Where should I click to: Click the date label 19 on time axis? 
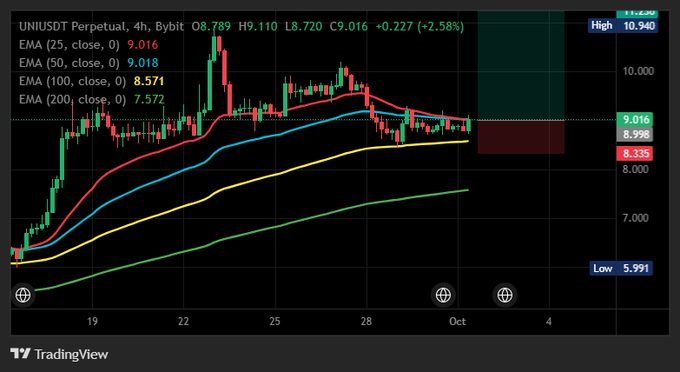(x=92, y=321)
